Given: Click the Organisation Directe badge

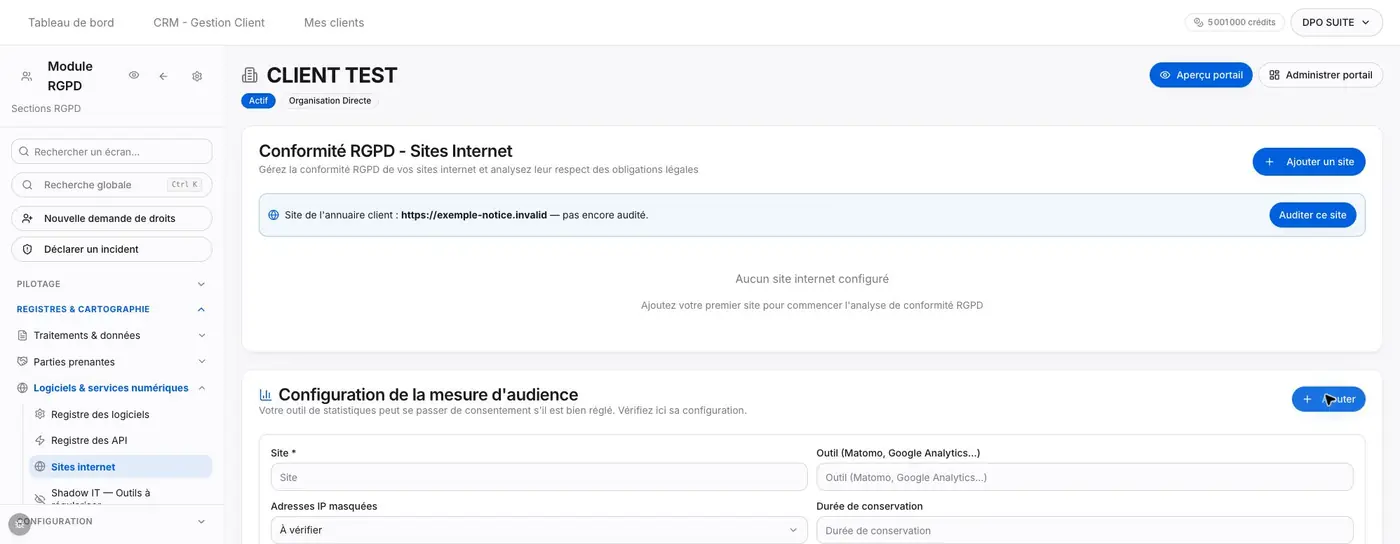Looking at the screenshot, I should pos(330,101).
